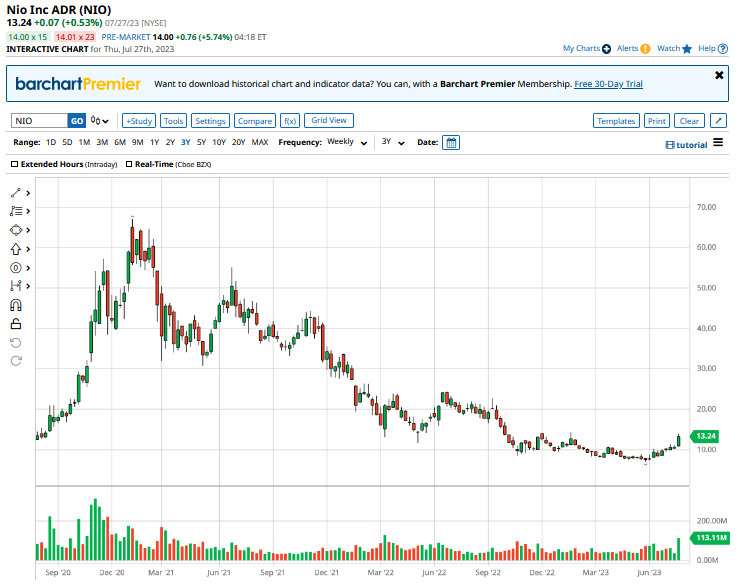Select the measurement tool icon

point(16,286)
